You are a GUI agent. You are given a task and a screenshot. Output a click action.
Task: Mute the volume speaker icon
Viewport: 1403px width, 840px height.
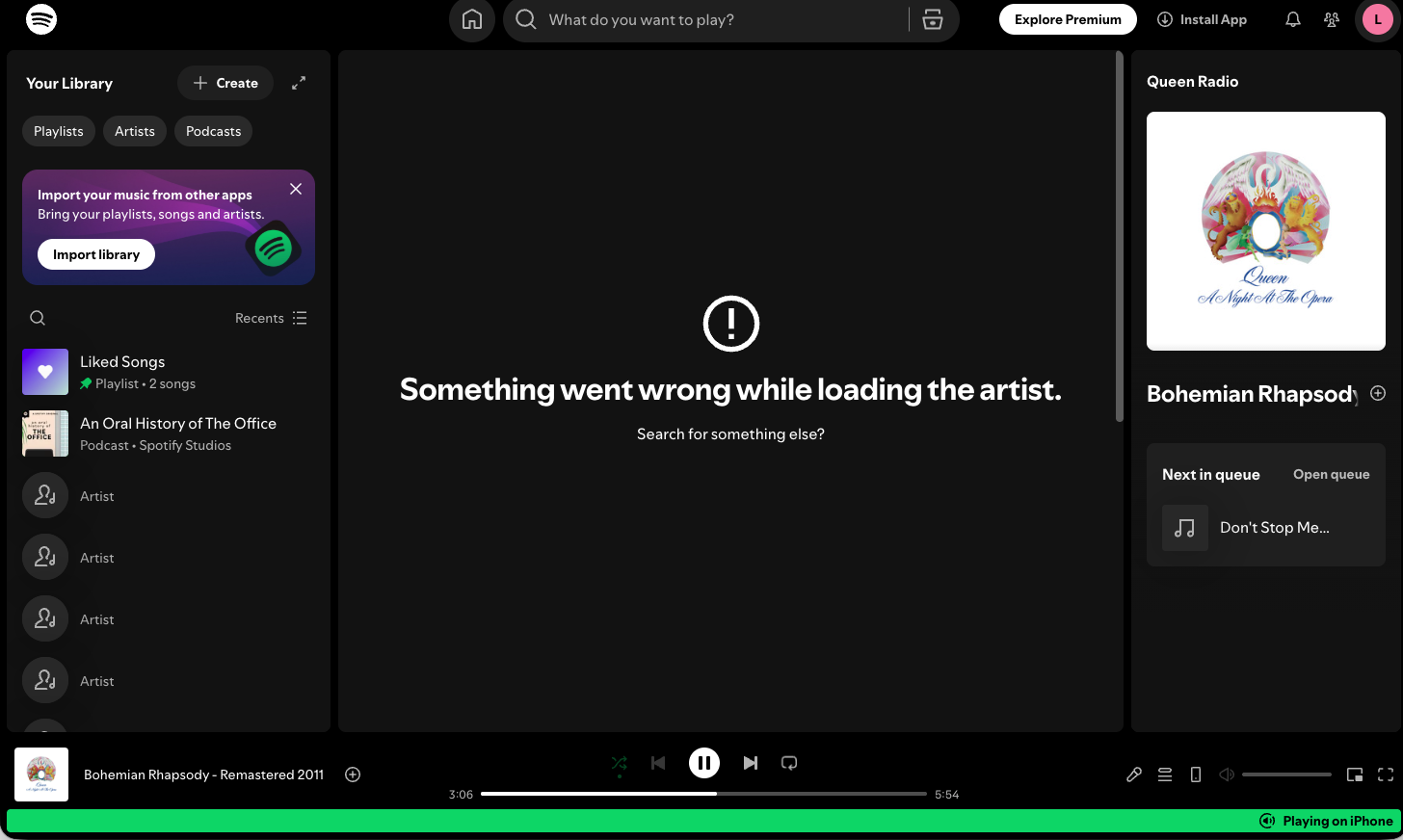point(1227,774)
